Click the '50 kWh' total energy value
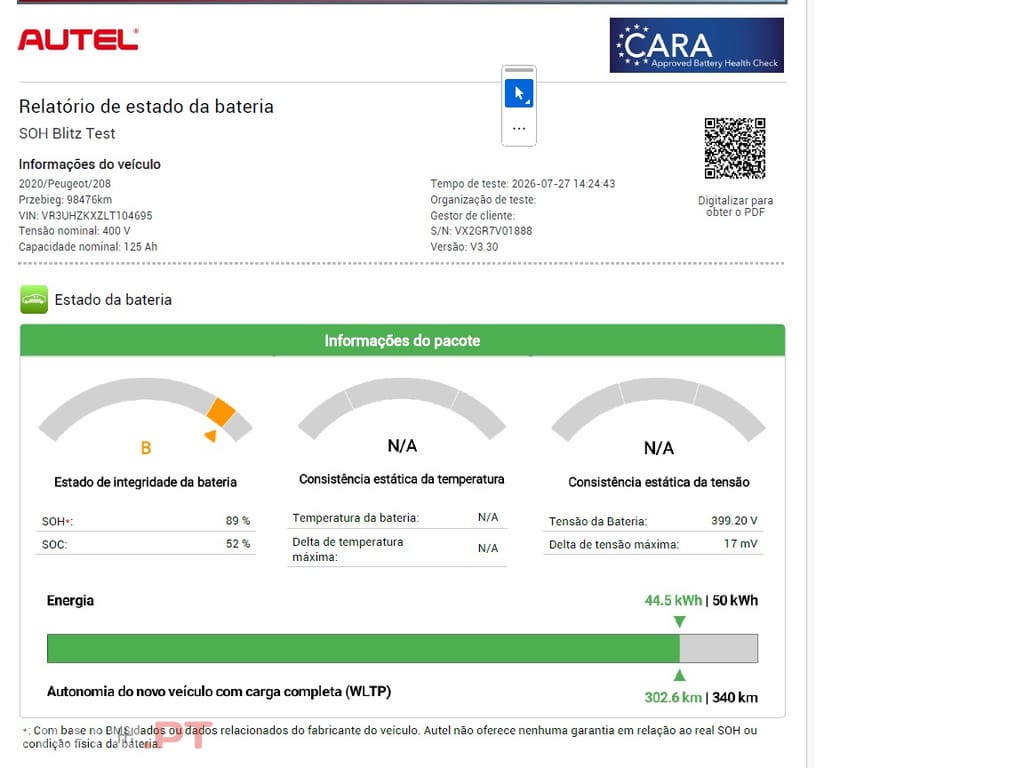1024x768 pixels. point(735,600)
